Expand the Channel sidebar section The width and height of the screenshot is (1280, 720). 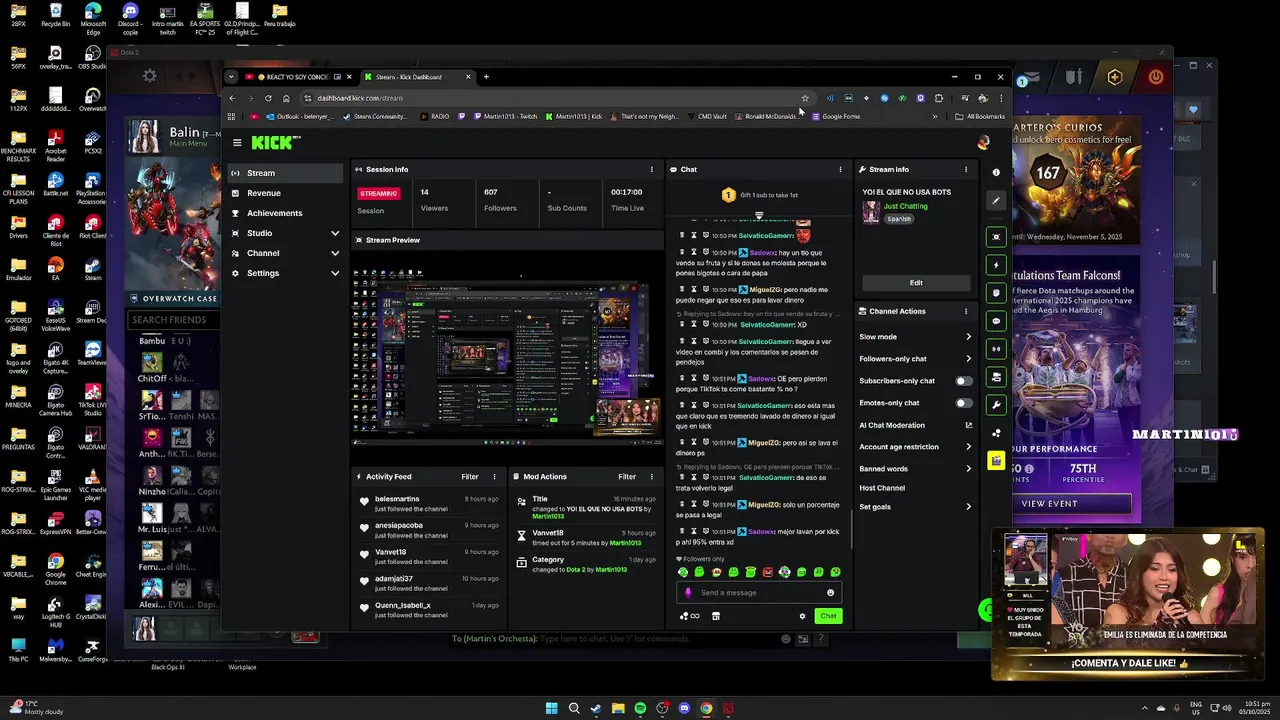click(286, 253)
